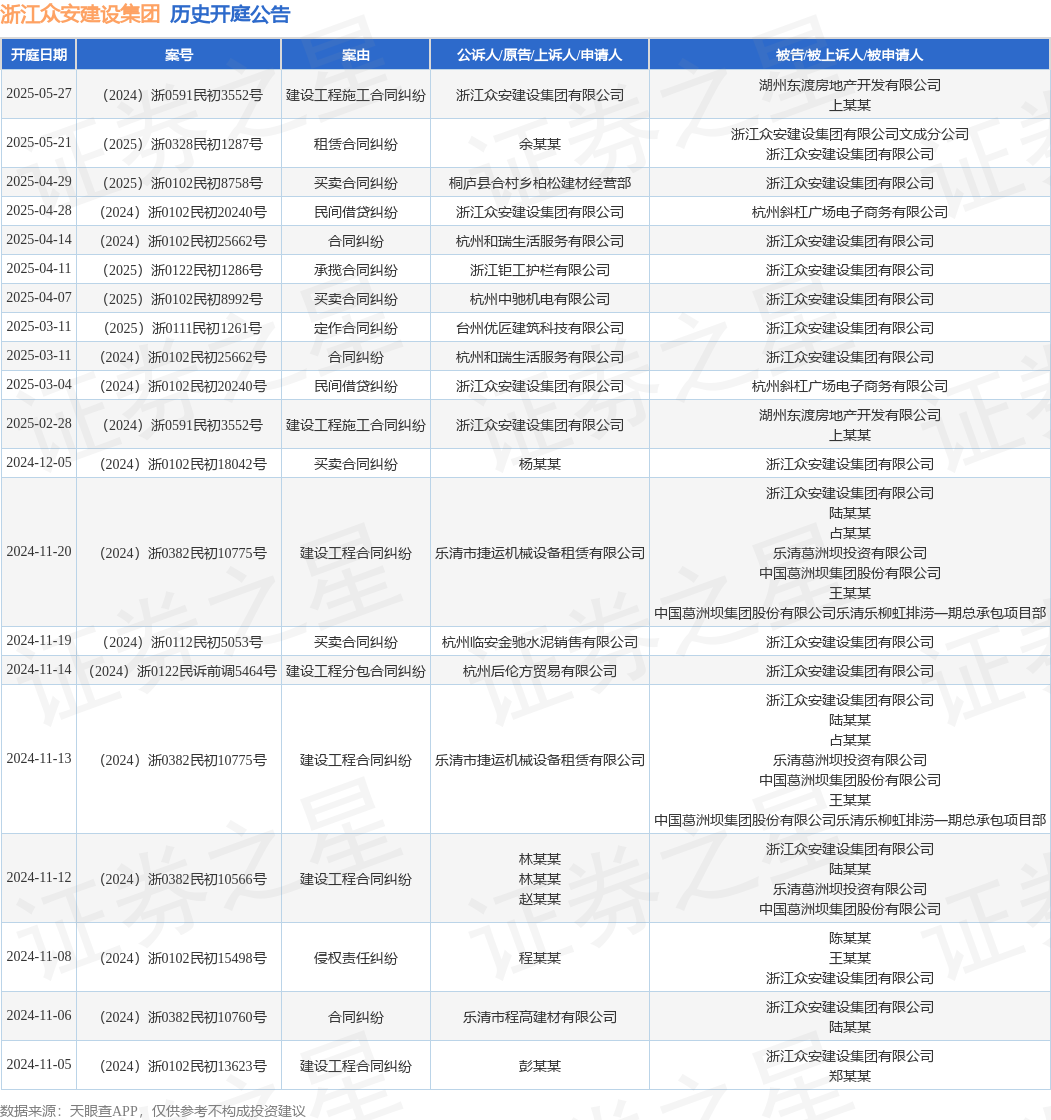Click date 2025-04-14
The height and width of the screenshot is (1120, 1051).
click(39, 240)
